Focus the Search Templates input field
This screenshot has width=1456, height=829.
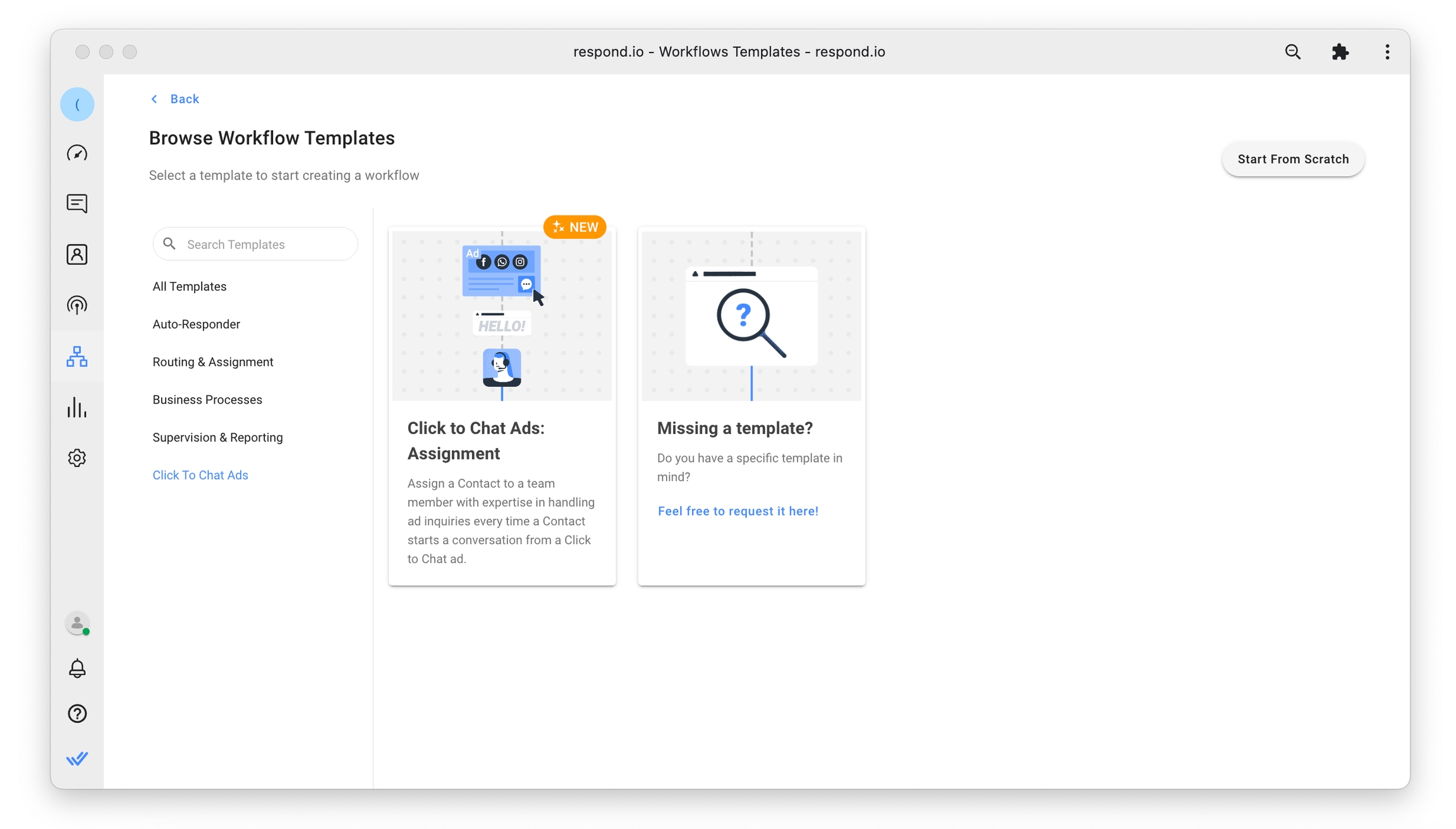265,245
